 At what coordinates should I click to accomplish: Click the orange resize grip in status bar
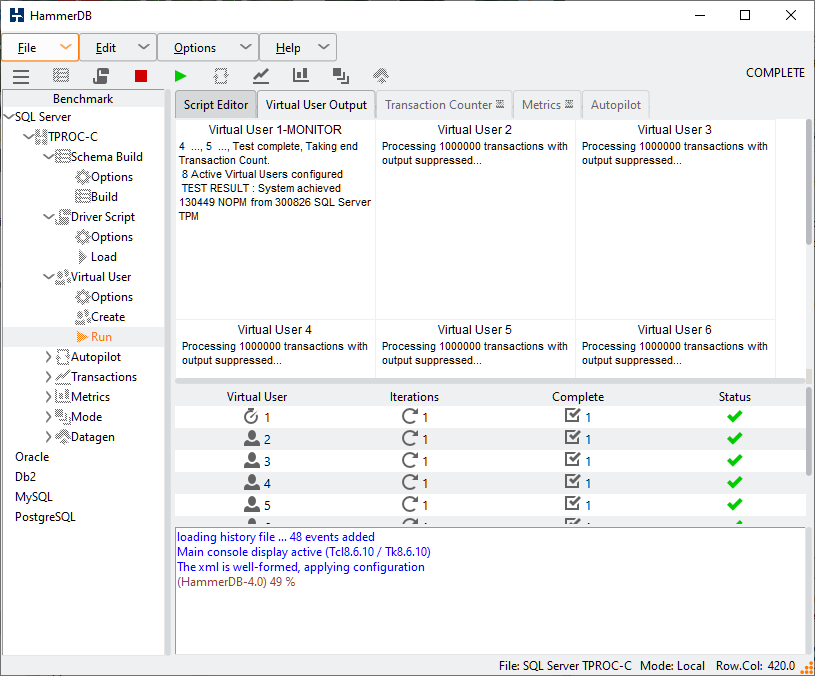coord(808,668)
